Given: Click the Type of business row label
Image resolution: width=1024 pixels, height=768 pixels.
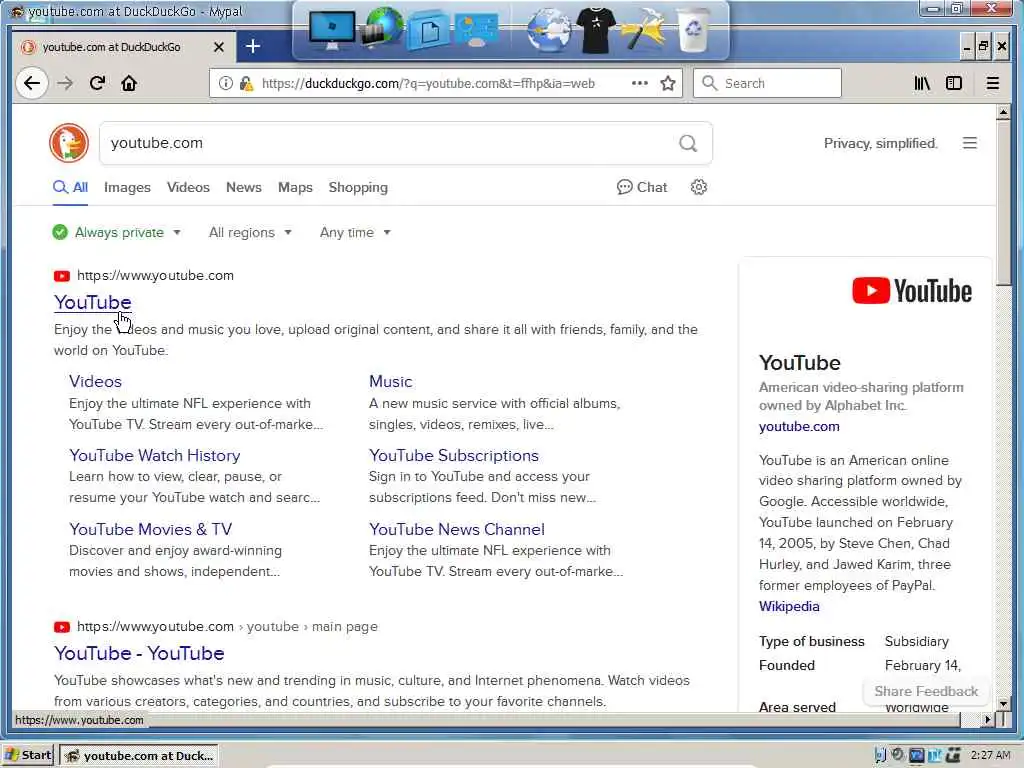Looking at the screenshot, I should point(811,641).
